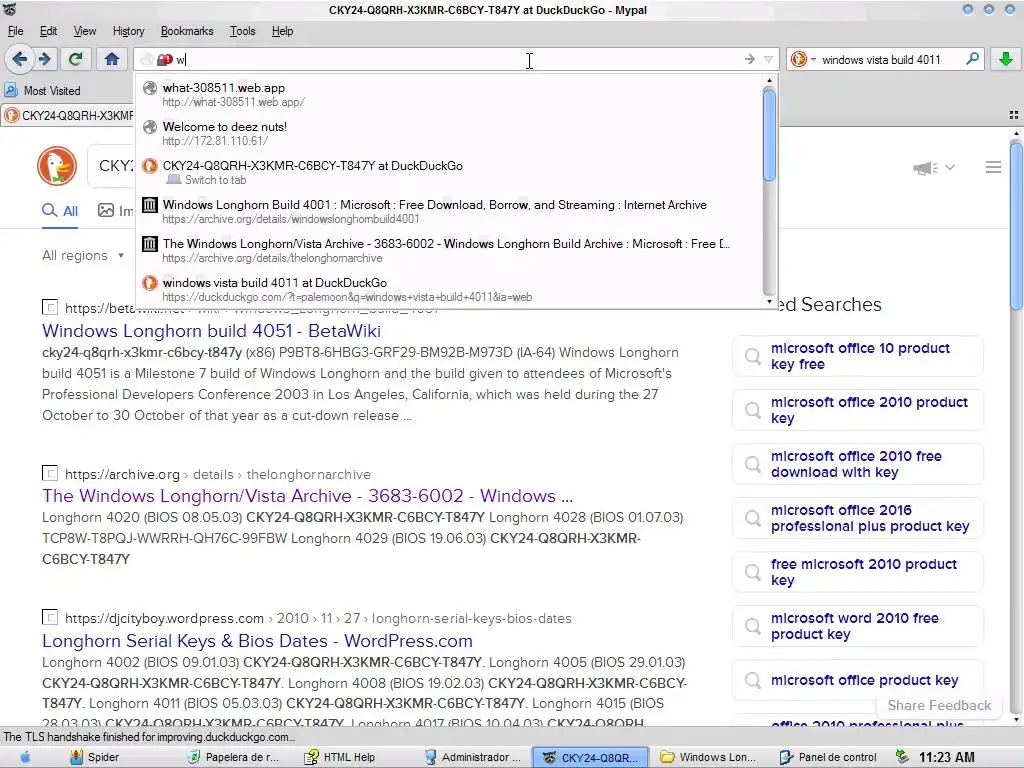Click the Go arrow in address bar
Viewport: 1024px width, 768px height.
750,59
